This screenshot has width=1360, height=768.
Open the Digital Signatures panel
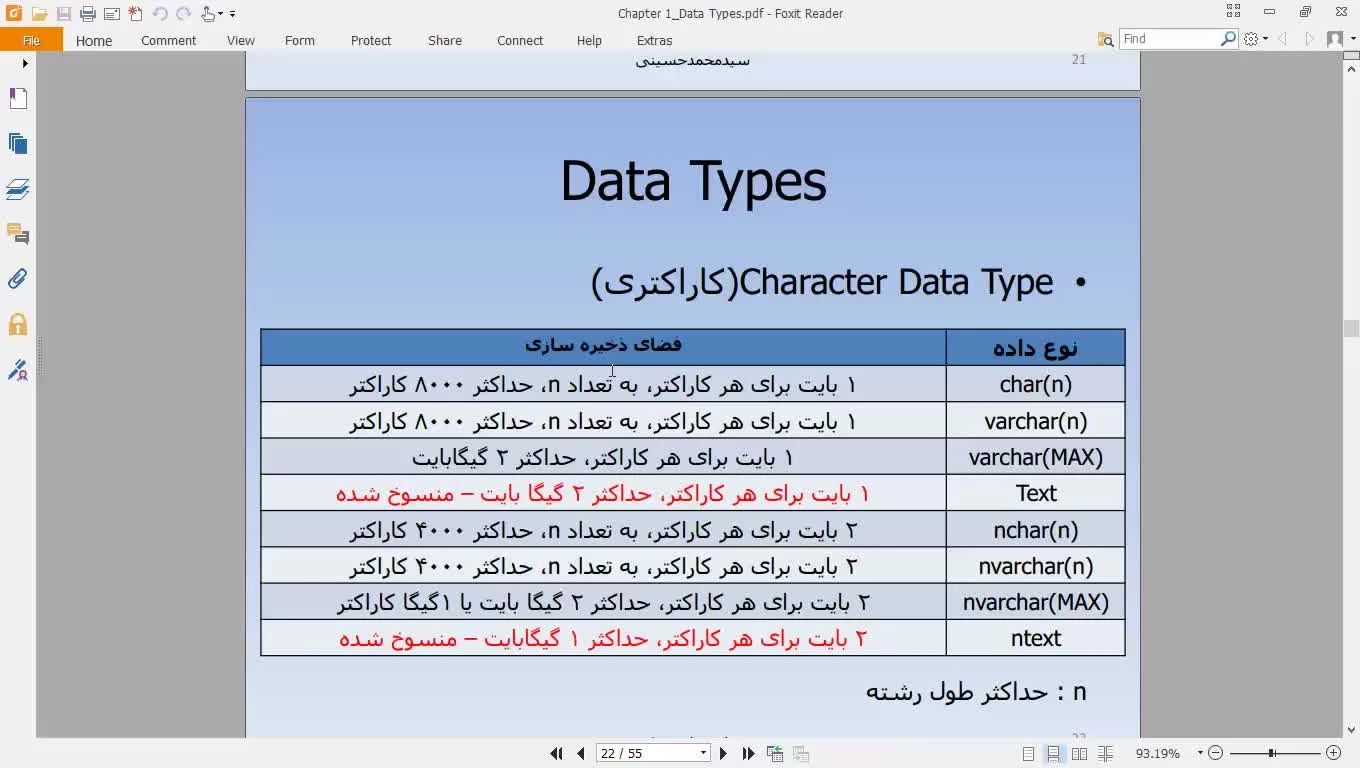coord(18,369)
